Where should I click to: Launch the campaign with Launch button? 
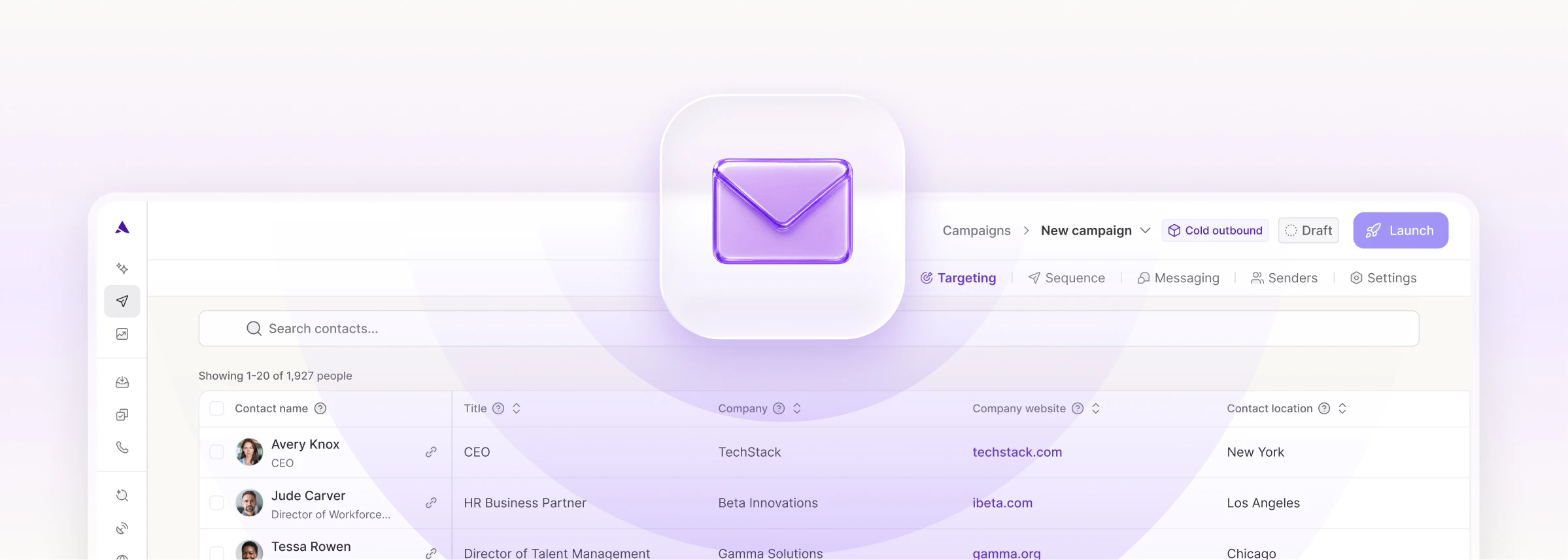click(x=1401, y=231)
